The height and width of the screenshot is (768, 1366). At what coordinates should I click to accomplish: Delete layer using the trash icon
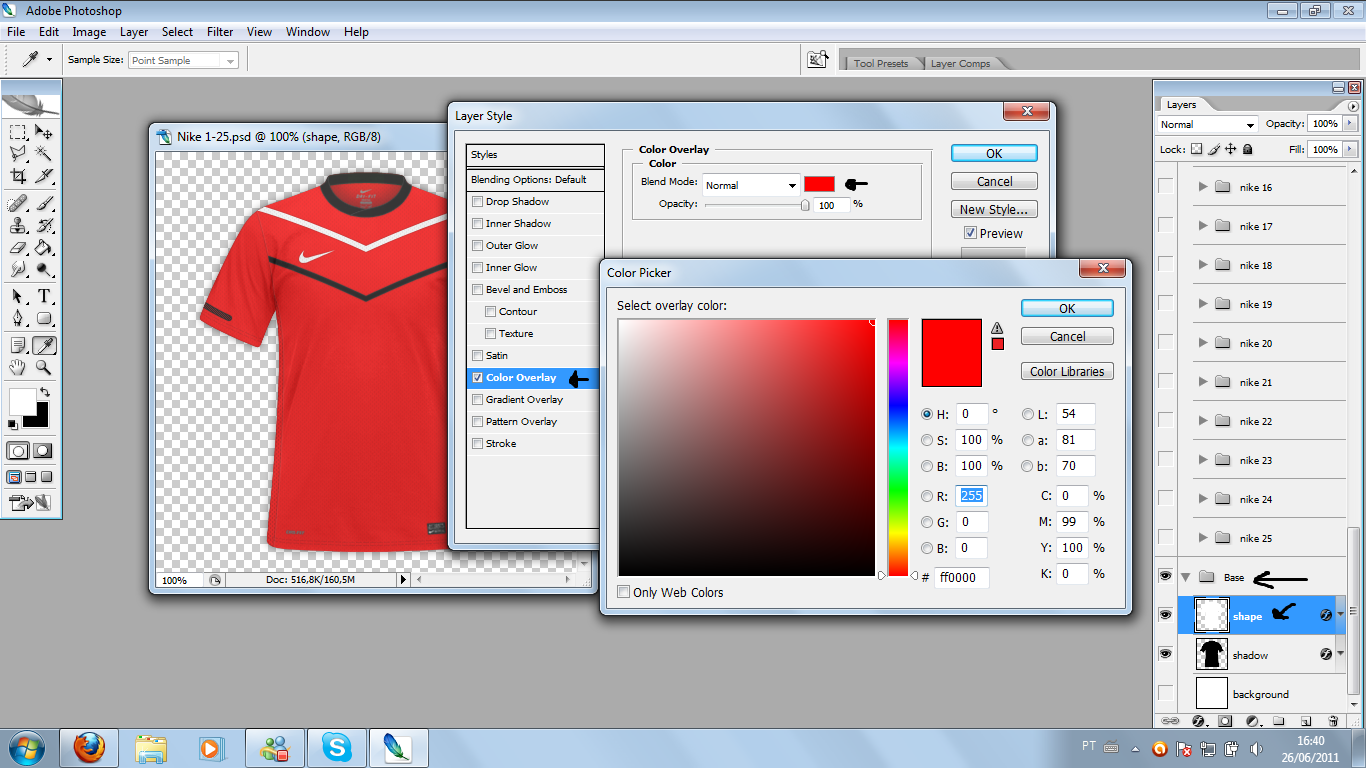tap(1333, 721)
